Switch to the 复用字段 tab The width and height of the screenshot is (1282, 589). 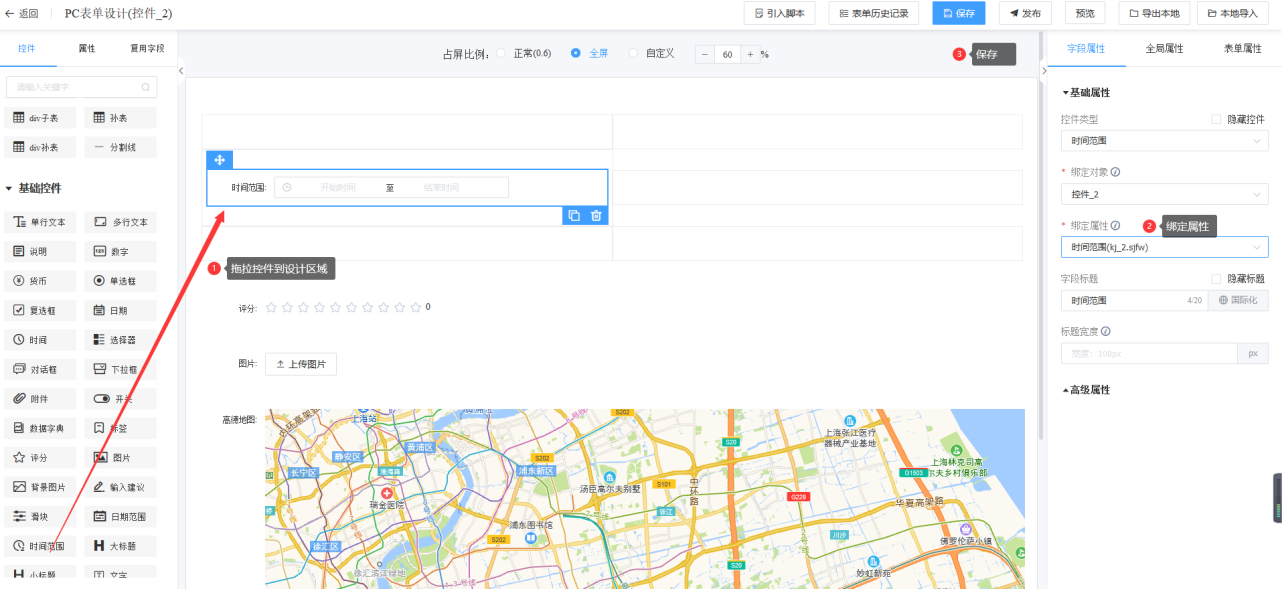click(x=147, y=48)
